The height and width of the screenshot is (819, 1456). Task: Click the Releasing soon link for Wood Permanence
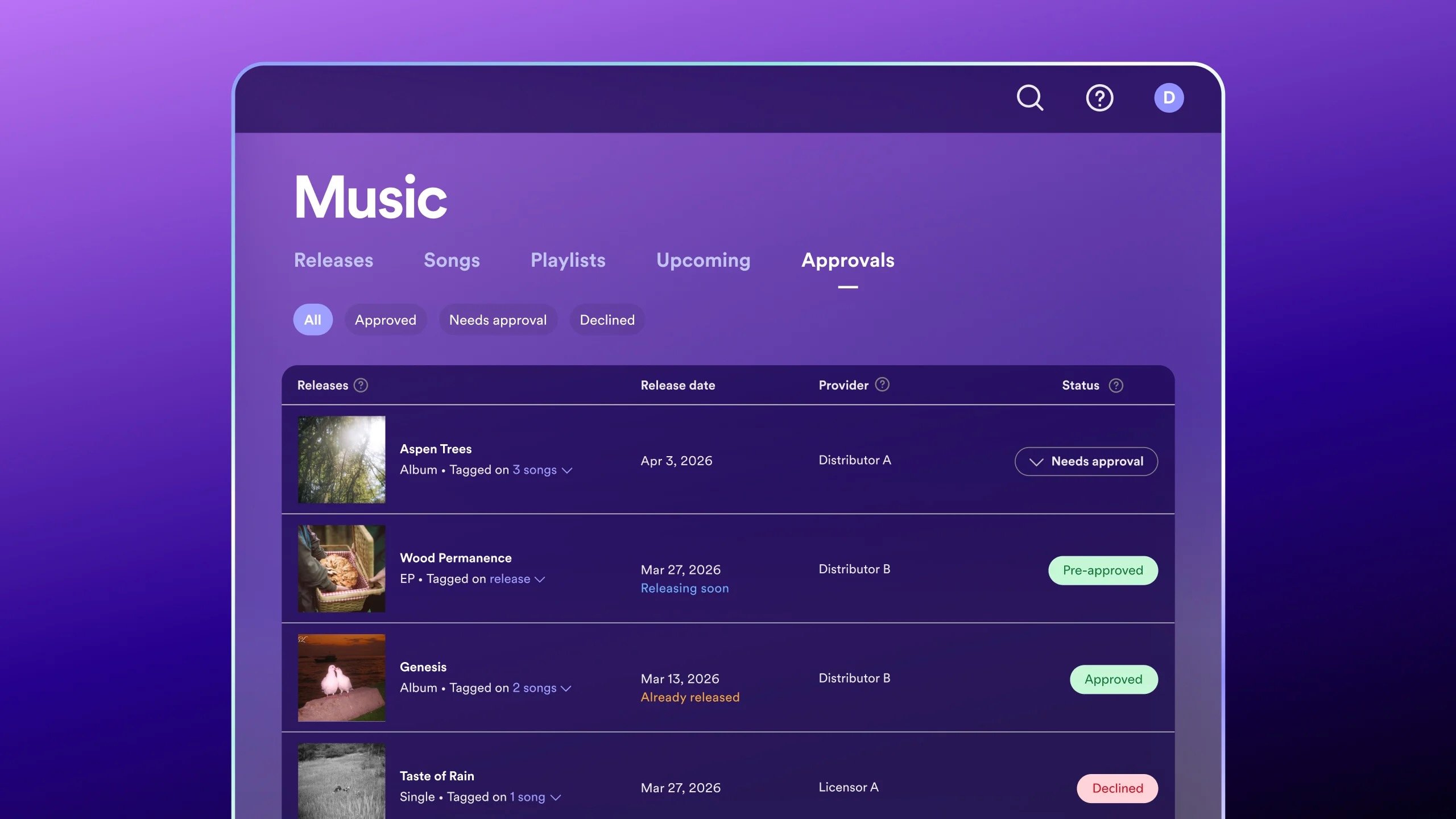point(685,588)
